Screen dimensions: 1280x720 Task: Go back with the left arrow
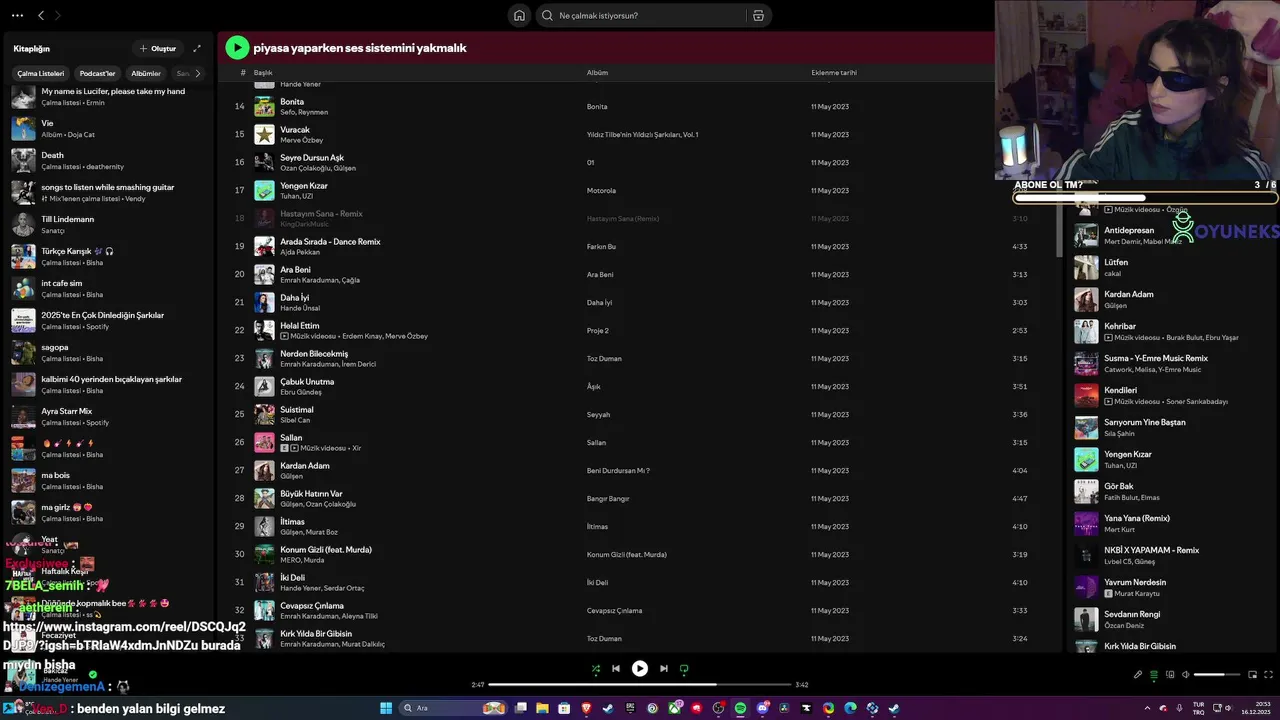click(41, 15)
